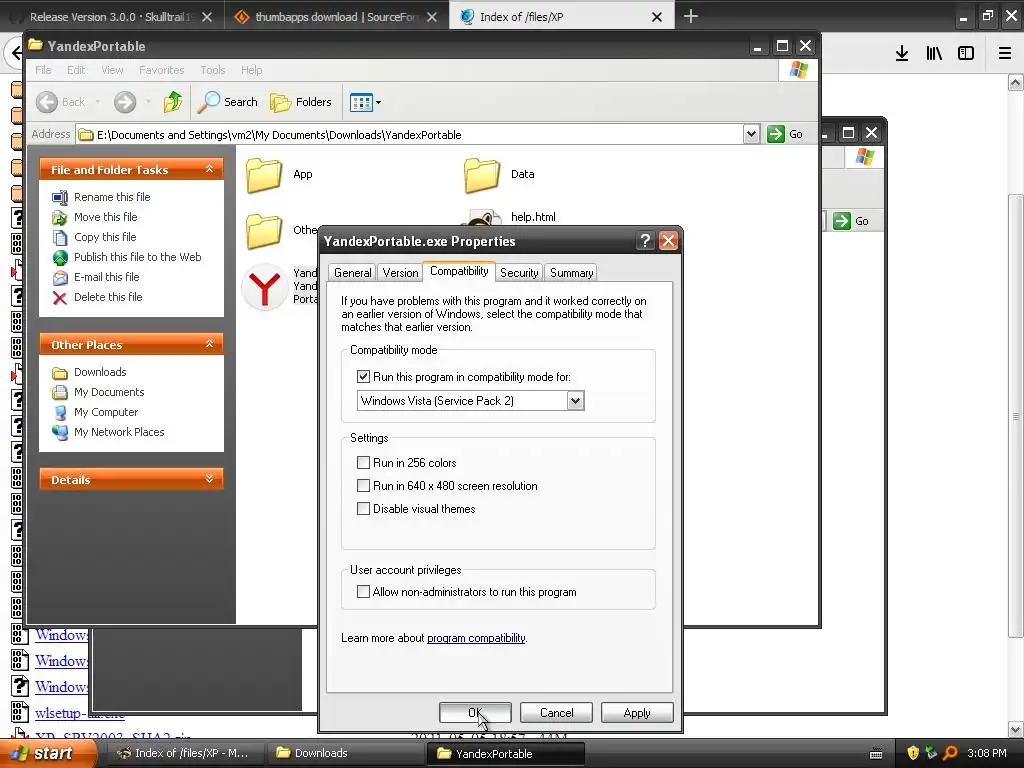1024x768 pixels.
Task: Select the App folder icon
Action: click(264, 175)
